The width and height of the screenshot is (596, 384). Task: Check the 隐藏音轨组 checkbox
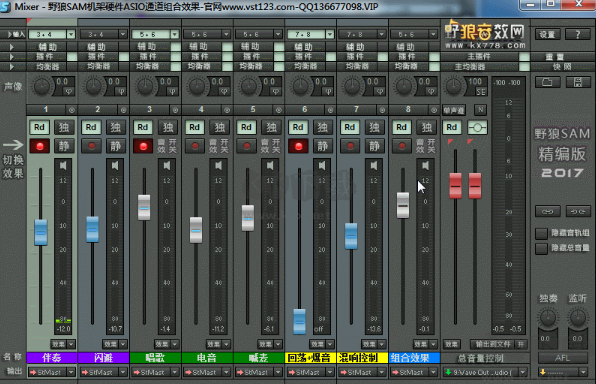pos(541,233)
